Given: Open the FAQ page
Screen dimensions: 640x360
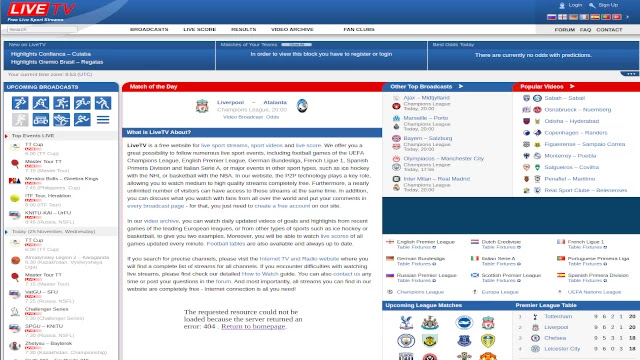Looking at the screenshot, I should (x=585, y=30).
